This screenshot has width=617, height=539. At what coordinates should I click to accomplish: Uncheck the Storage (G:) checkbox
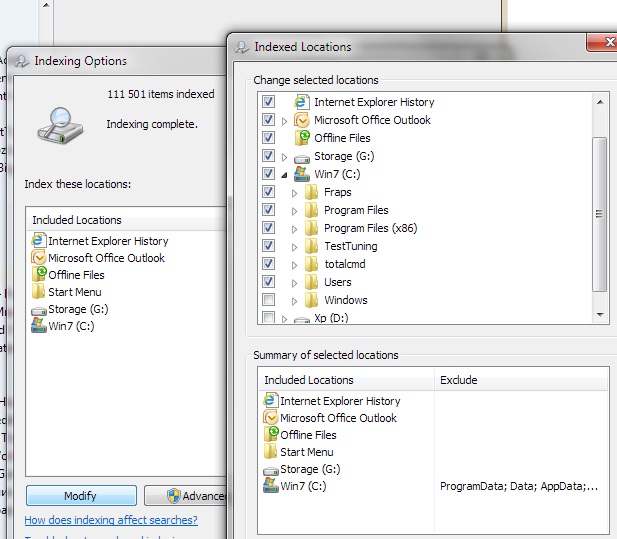tap(268, 155)
